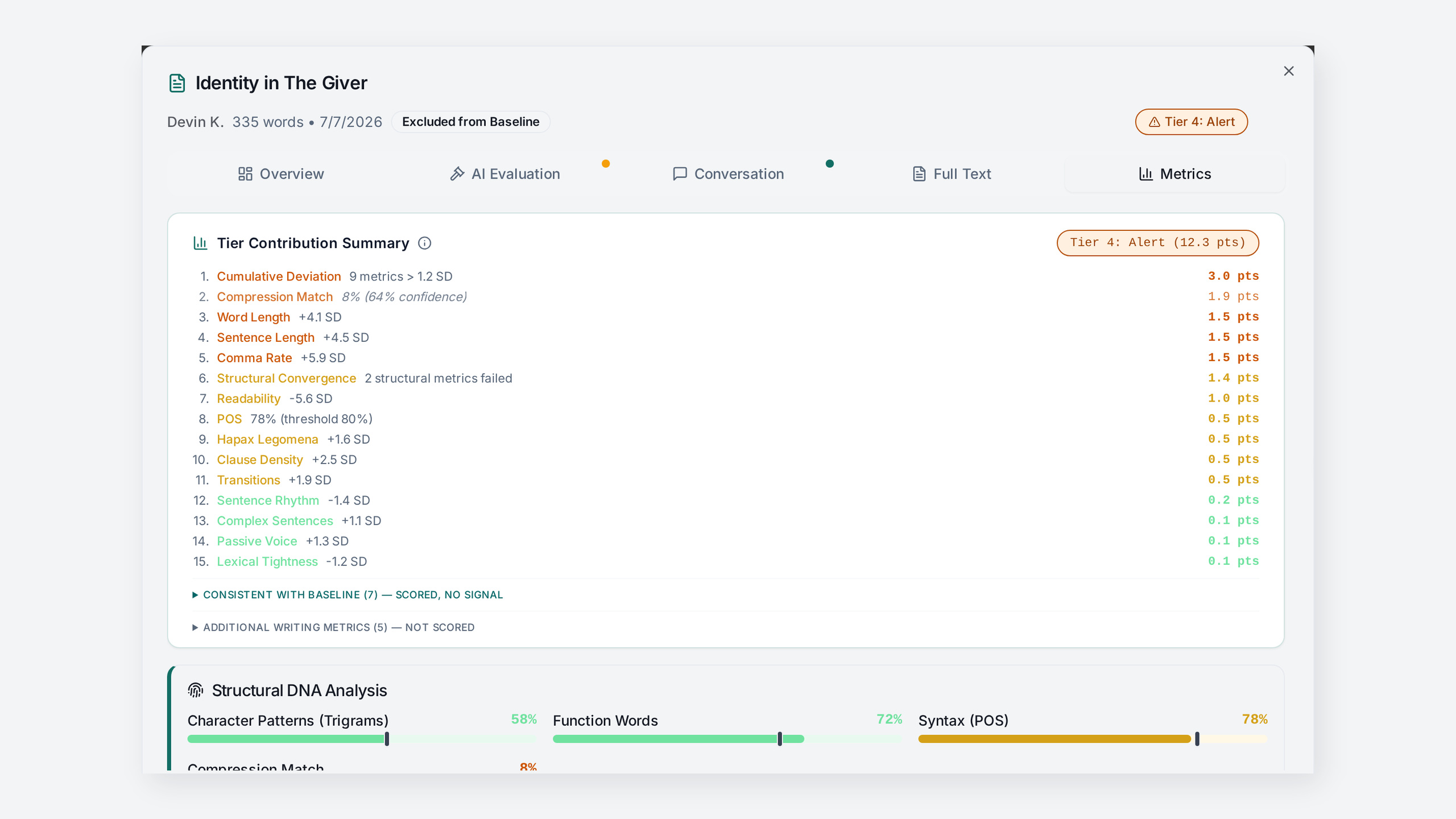The image size is (1456, 819).
Task: Click the Clause Density metric
Action: click(260, 460)
